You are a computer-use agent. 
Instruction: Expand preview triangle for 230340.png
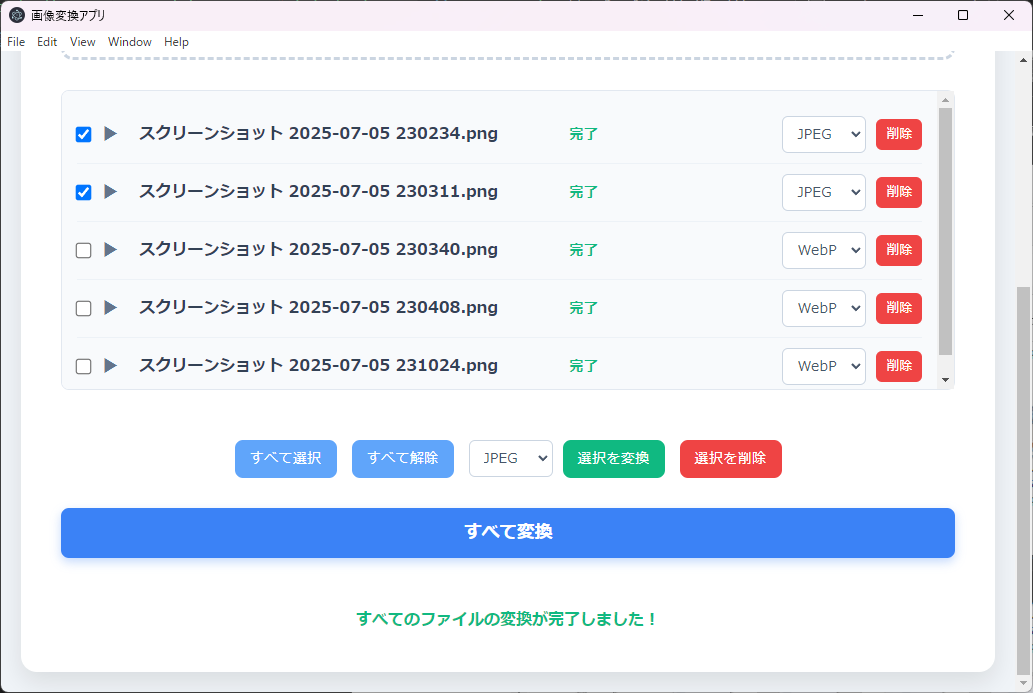tap(111, 250)
